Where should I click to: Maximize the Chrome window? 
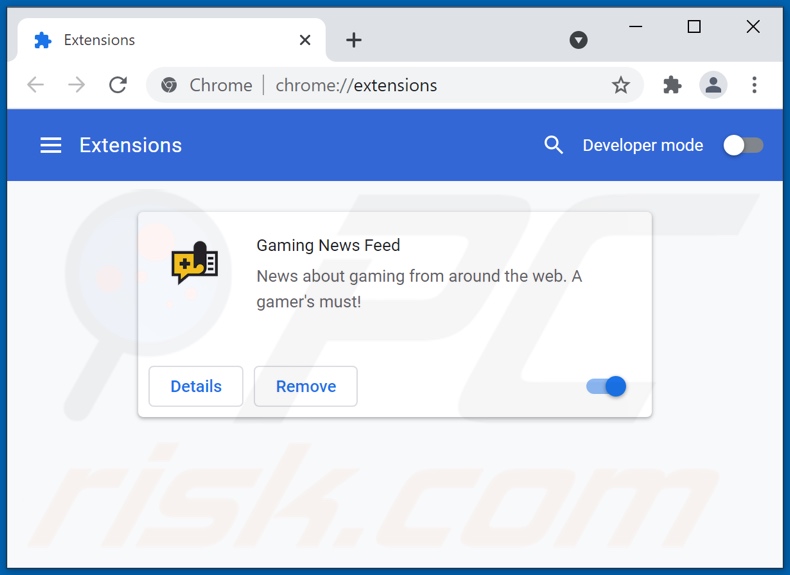(x=694, y=26)
